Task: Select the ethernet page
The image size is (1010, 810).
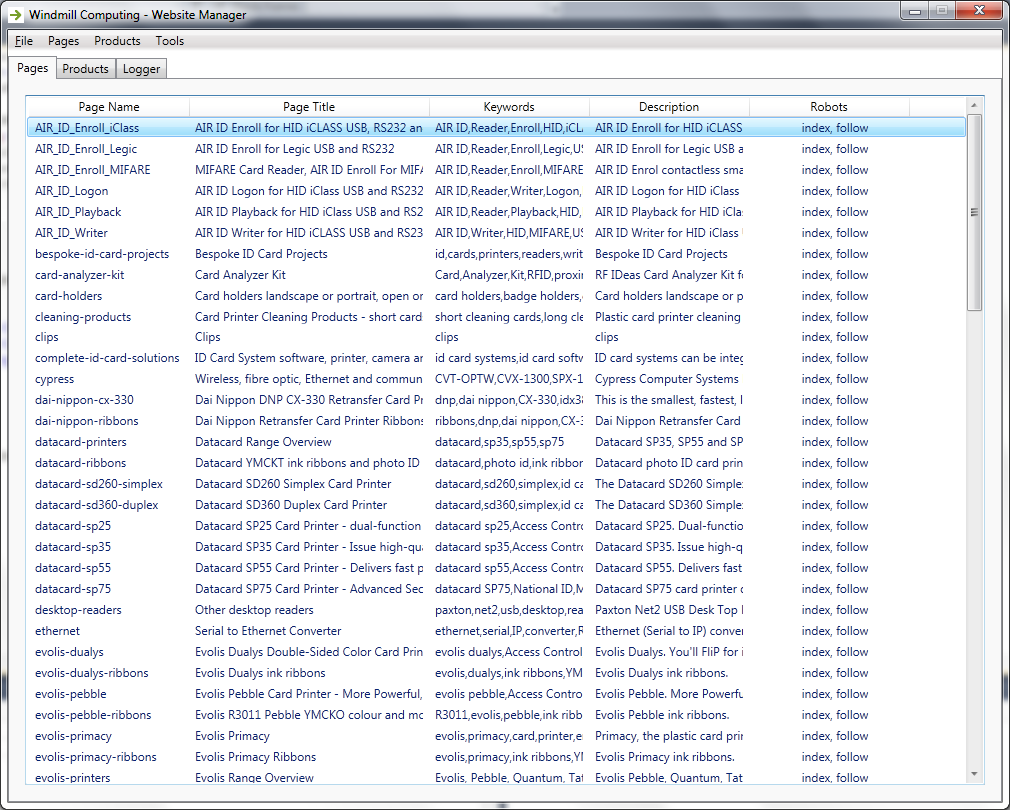Action: point(57,631)
